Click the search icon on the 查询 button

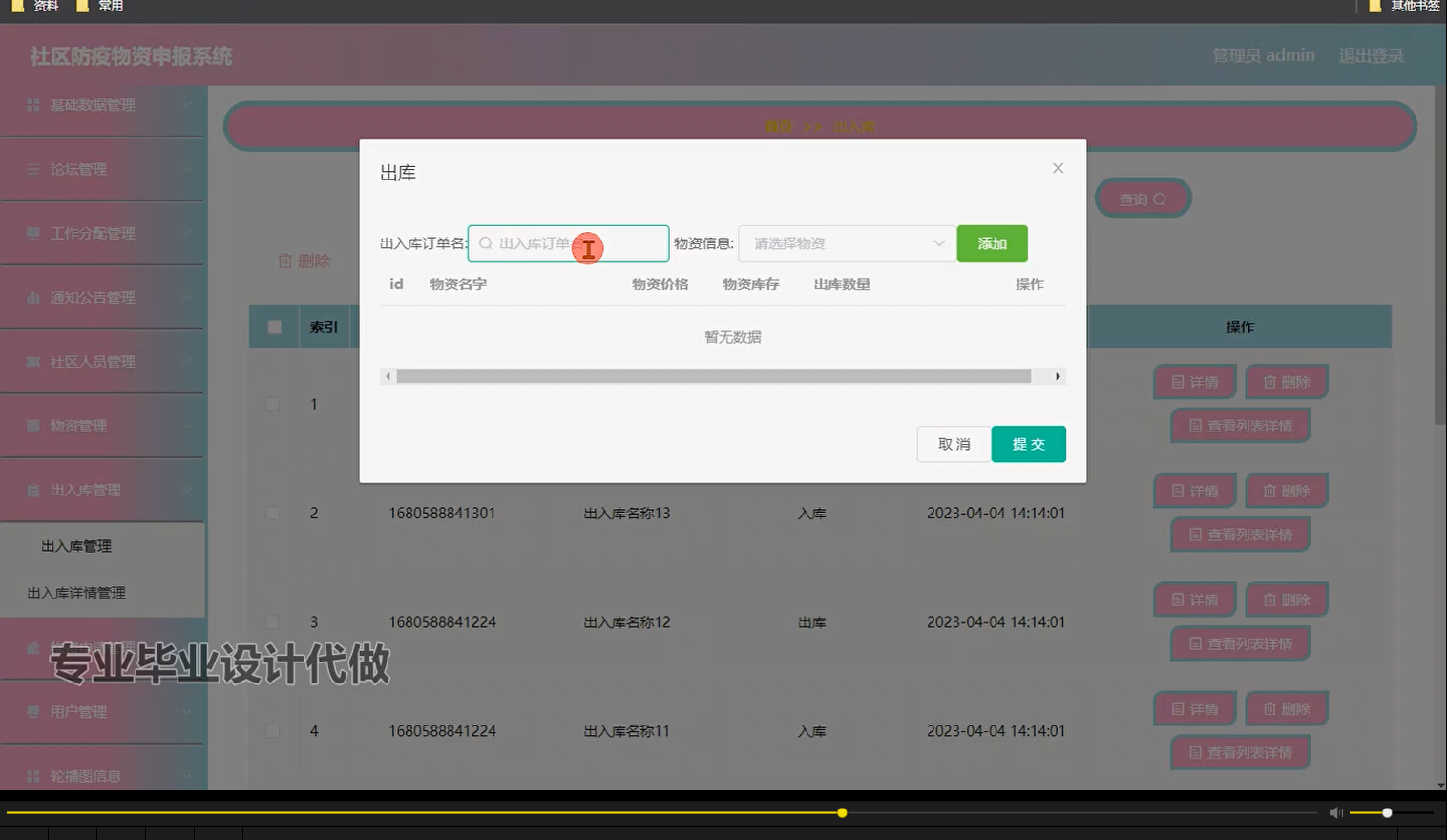tap(1159, 198)
